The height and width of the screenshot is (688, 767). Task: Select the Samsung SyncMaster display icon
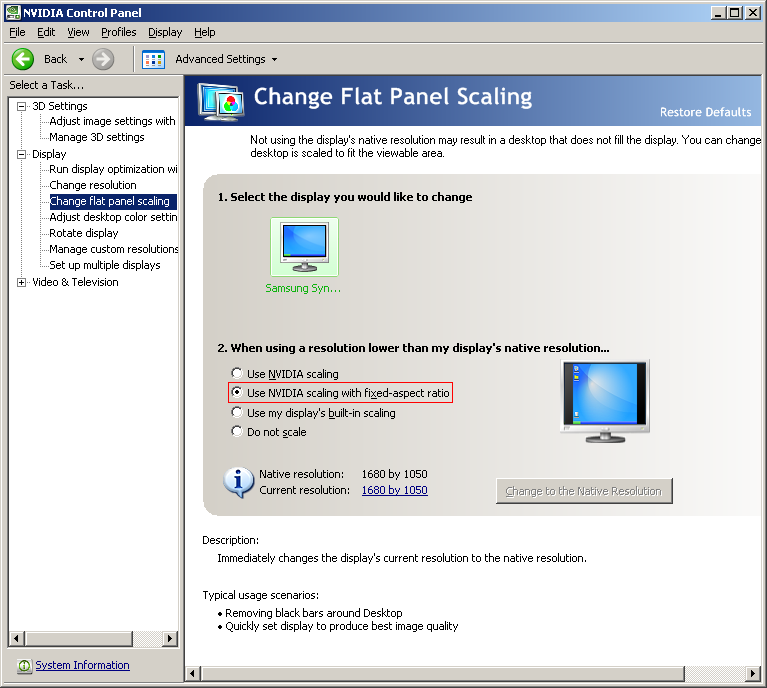pos(304,247)
